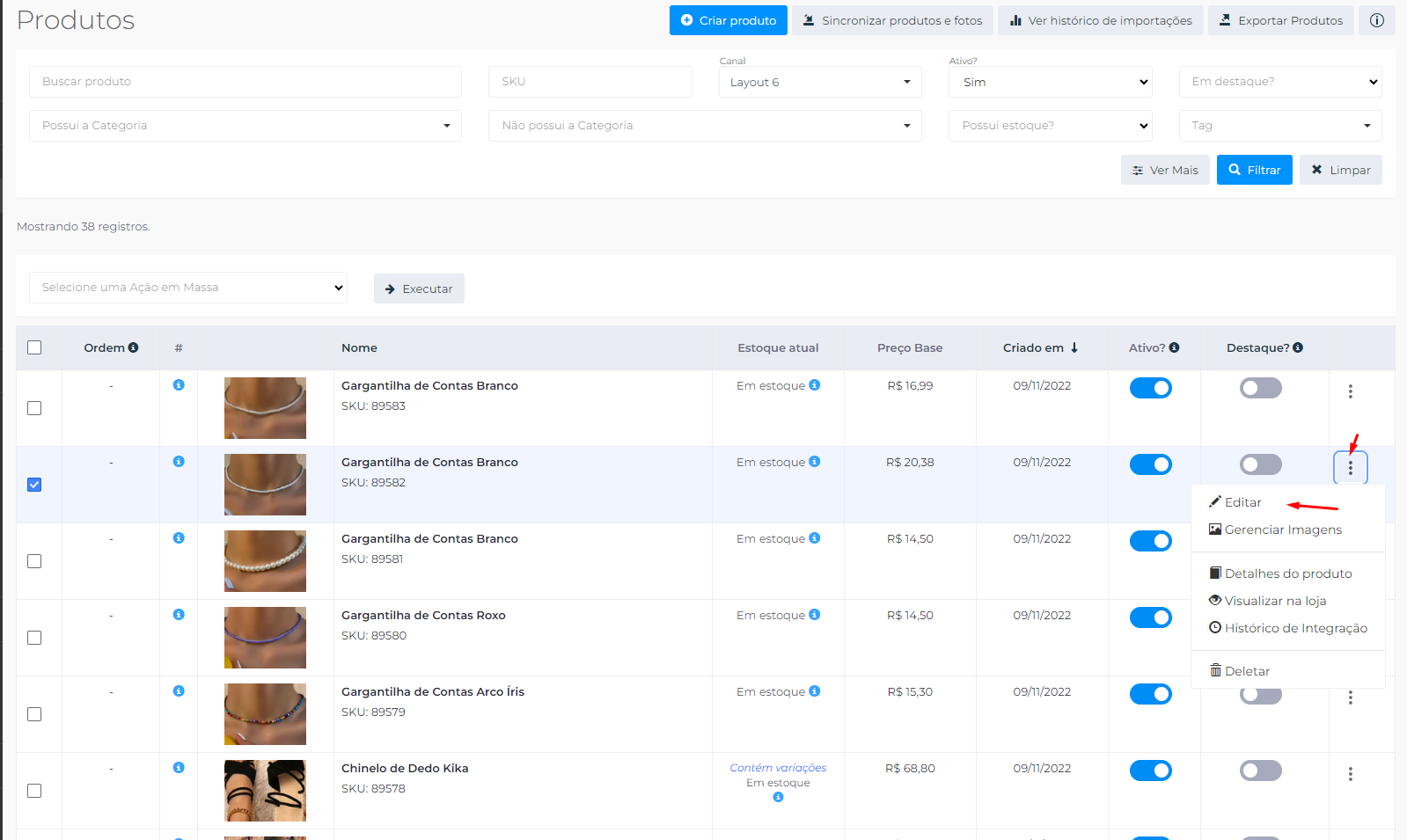
Task: Open the Canal dropdown showing Layout 6
Action: (x=820, y=82)
